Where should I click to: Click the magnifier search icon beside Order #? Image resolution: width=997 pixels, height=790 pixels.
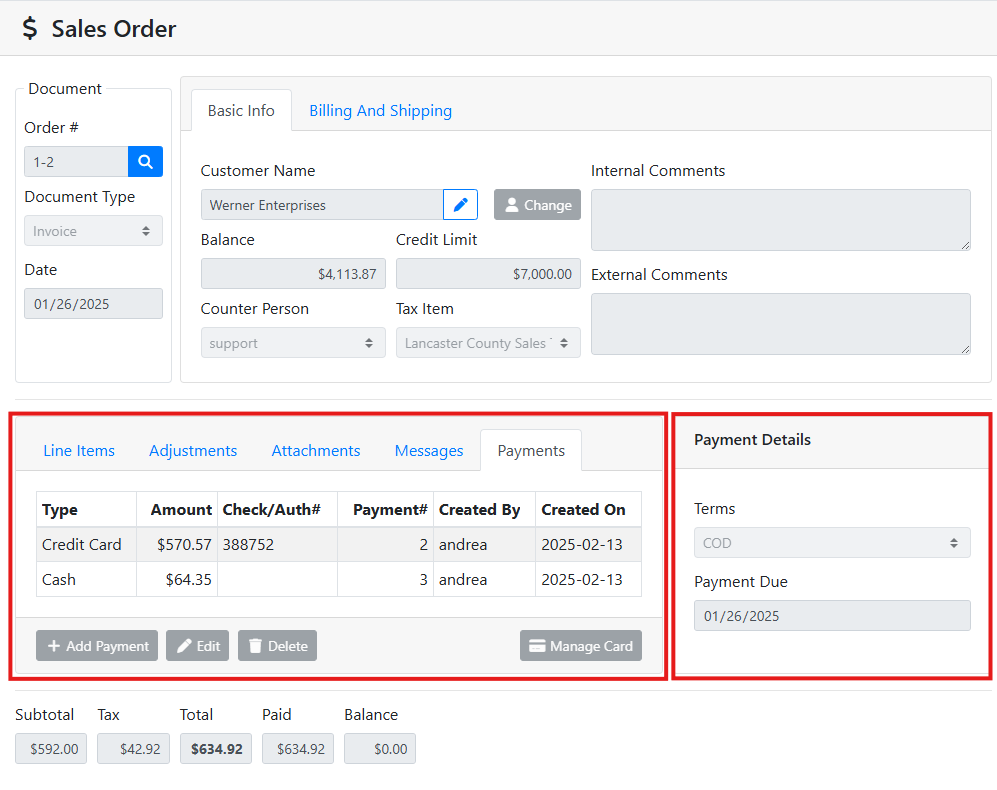(x=145, y=162)
